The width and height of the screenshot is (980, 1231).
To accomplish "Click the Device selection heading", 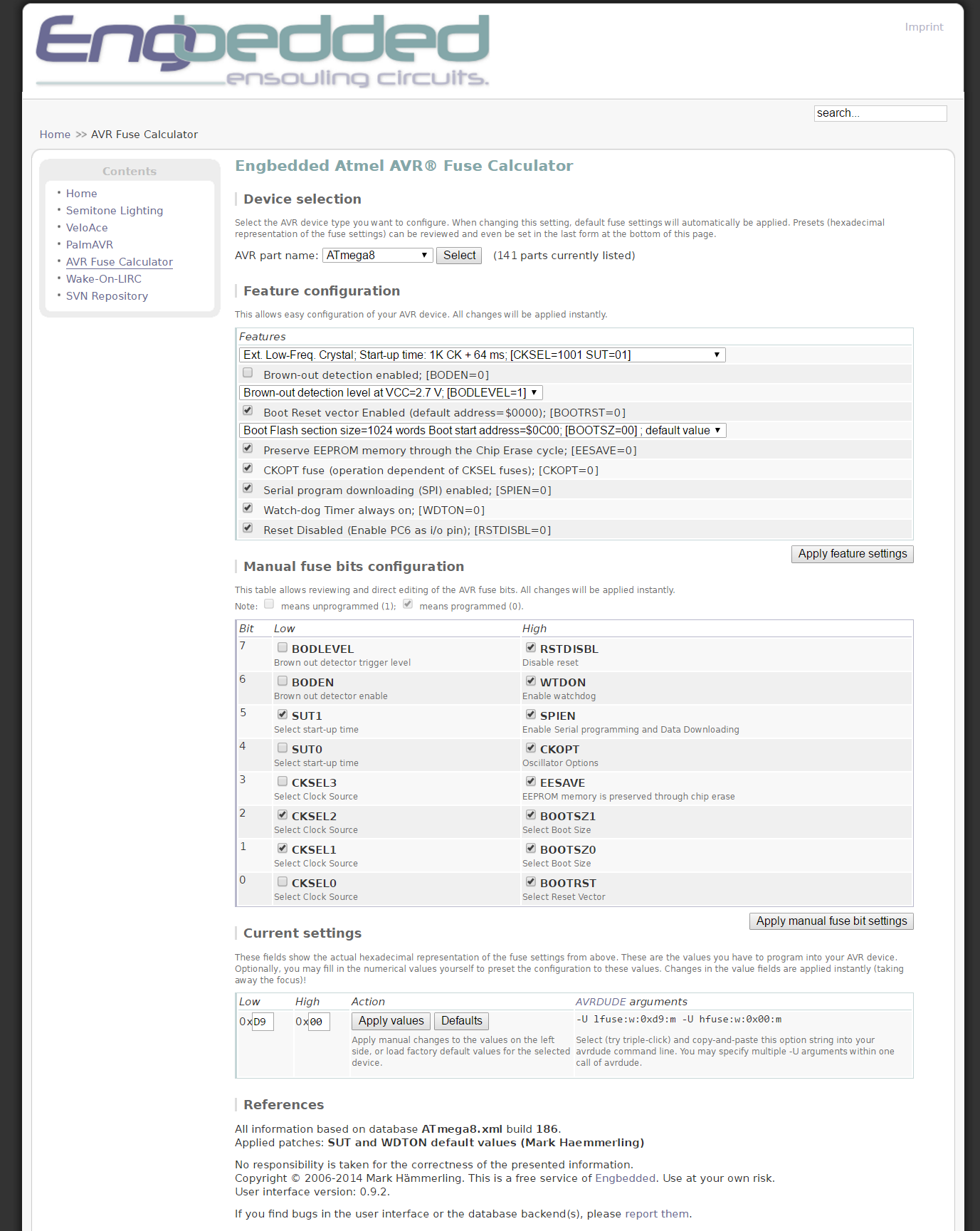I will [x=302, y=199].
